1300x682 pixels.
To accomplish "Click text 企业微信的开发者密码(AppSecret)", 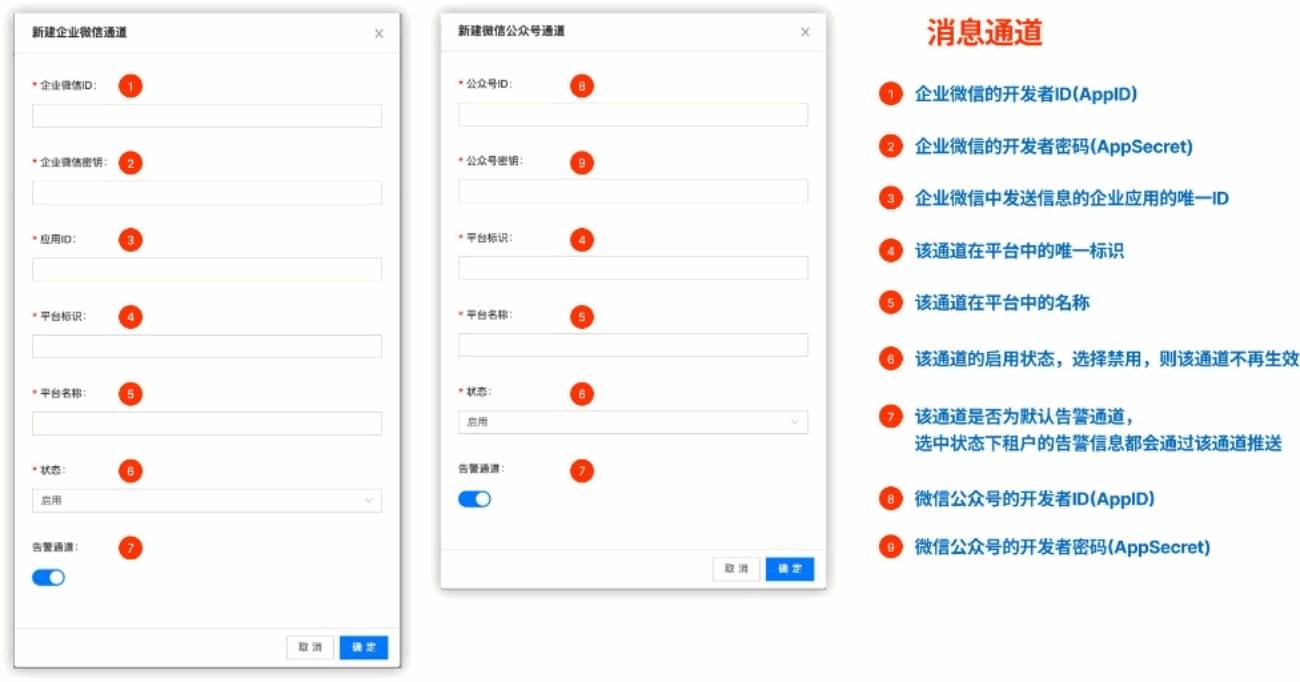I will (x=1054, y=147).
